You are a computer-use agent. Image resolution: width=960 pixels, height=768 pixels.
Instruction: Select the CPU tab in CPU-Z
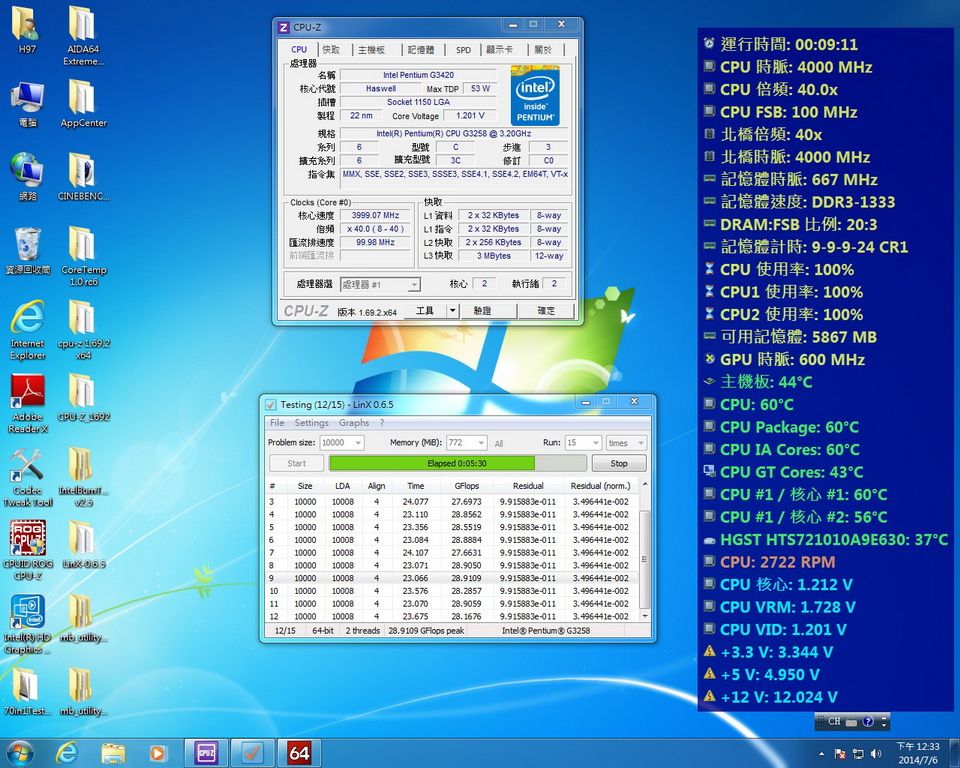tap(299, 50)
